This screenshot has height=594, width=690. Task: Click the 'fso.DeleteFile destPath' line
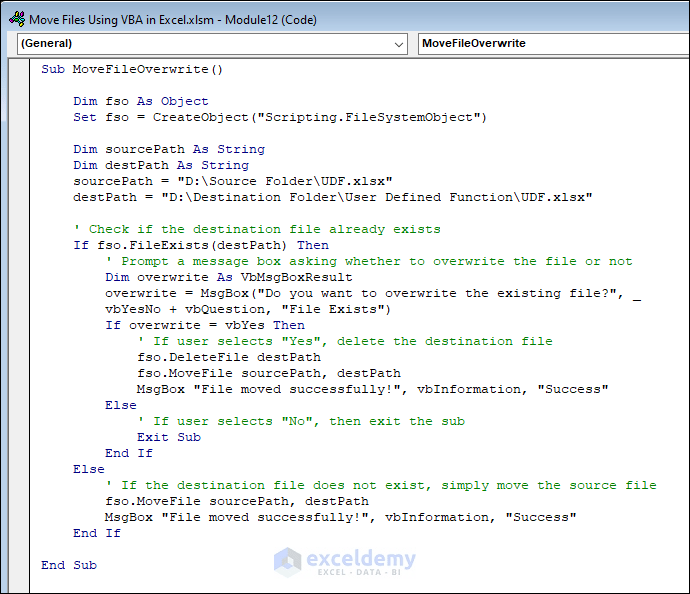tap(229, 357)
